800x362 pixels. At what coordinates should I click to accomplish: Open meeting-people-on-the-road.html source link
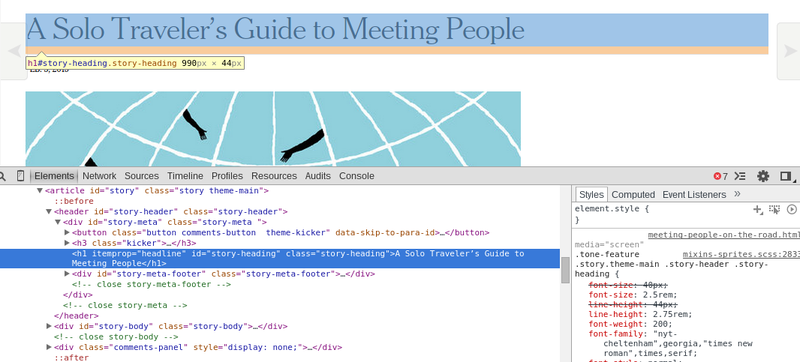[x=723, y=235]
